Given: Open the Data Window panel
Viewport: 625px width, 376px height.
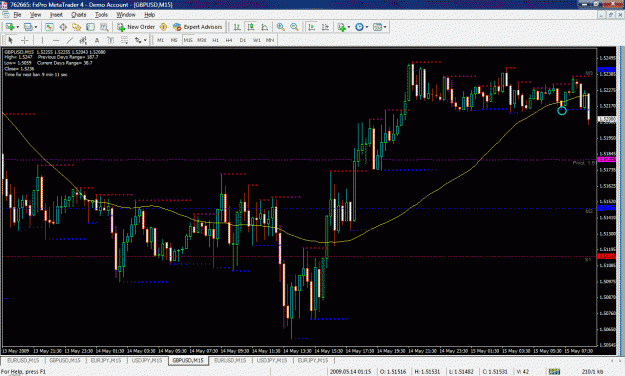Looking at the screenshot, I should pos(63,27).
